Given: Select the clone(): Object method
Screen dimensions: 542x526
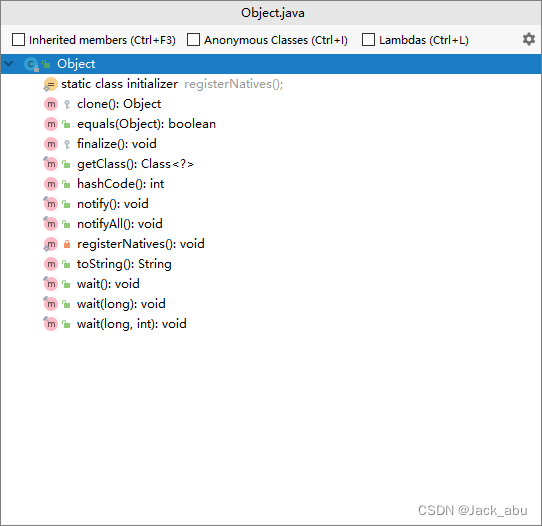Looking at the screenshot, I should pos(119,104).
